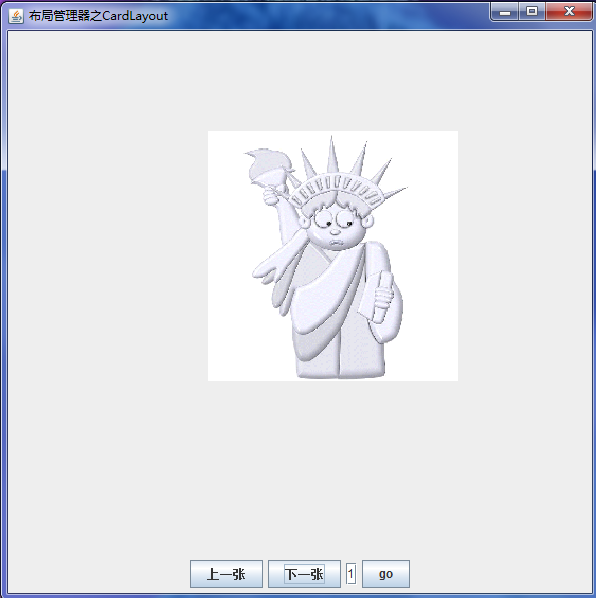The image size is (596, 598).
Task: Click the 下一张 next card button
Action: click(304, 574)
